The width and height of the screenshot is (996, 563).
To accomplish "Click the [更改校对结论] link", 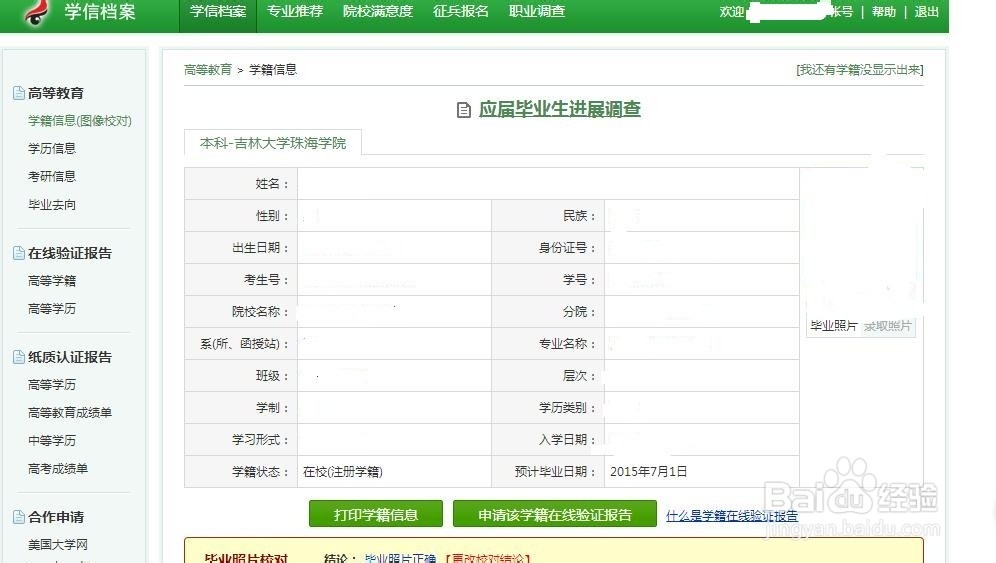I will click(487, 559).
